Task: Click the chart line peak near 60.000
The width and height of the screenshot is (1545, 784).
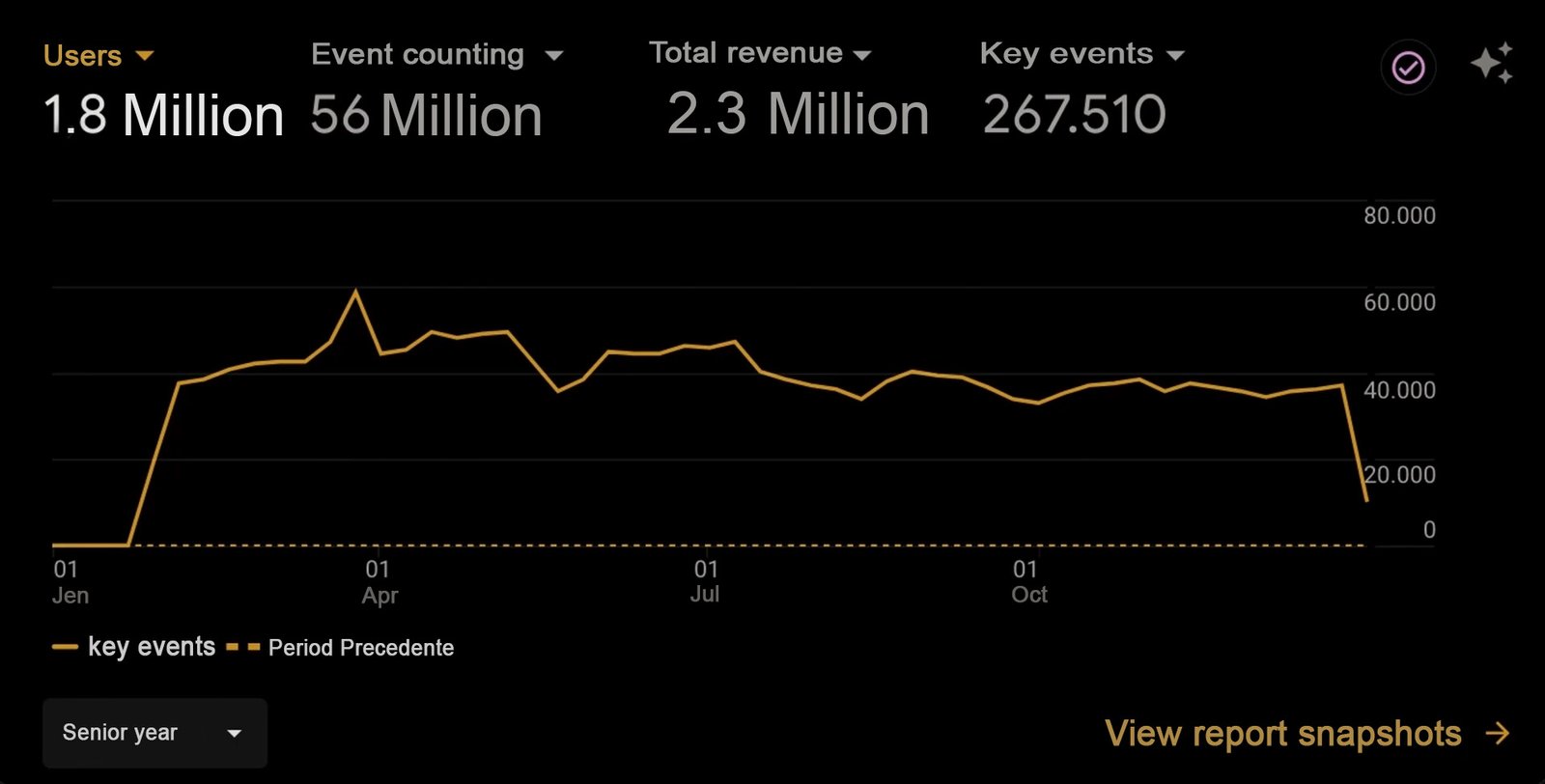Action: (x=355, y=291)
